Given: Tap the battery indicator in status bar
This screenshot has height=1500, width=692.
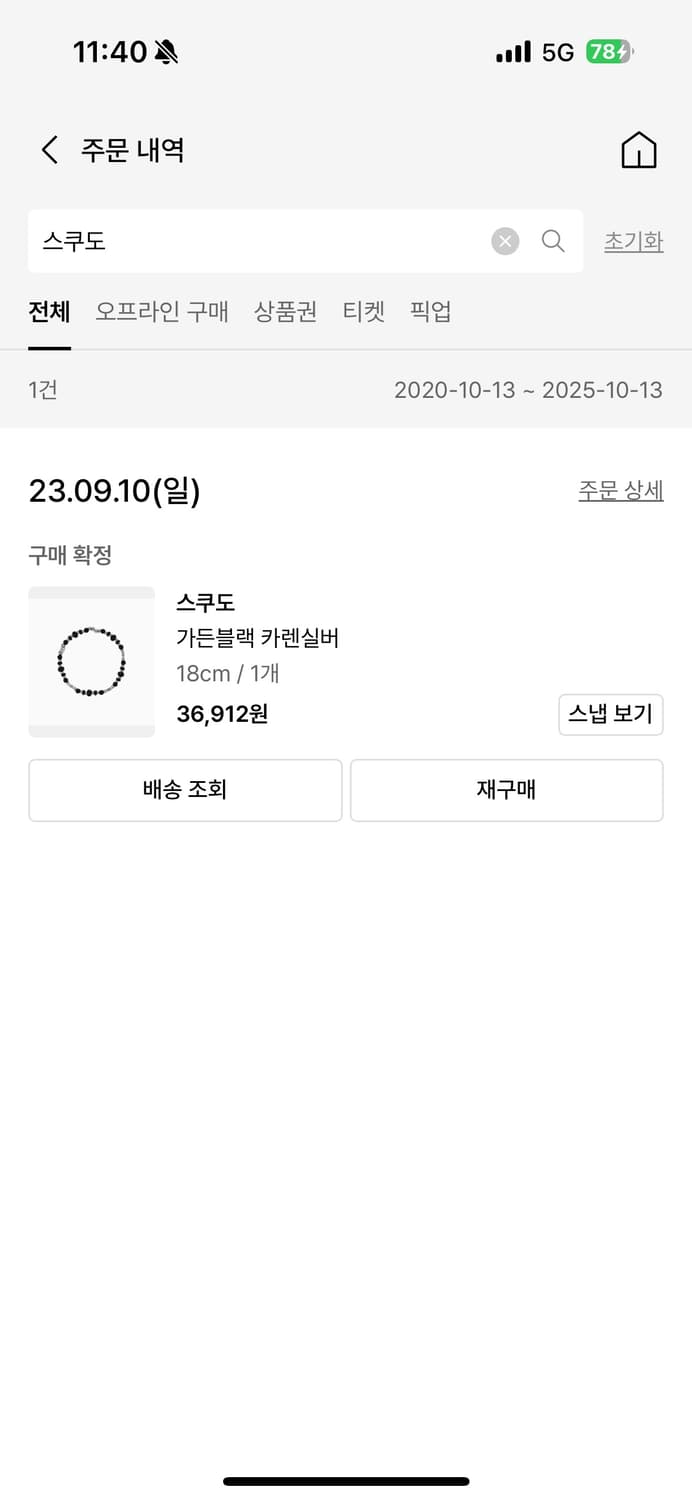Looking at the screenshot, I should click(609, 52).
